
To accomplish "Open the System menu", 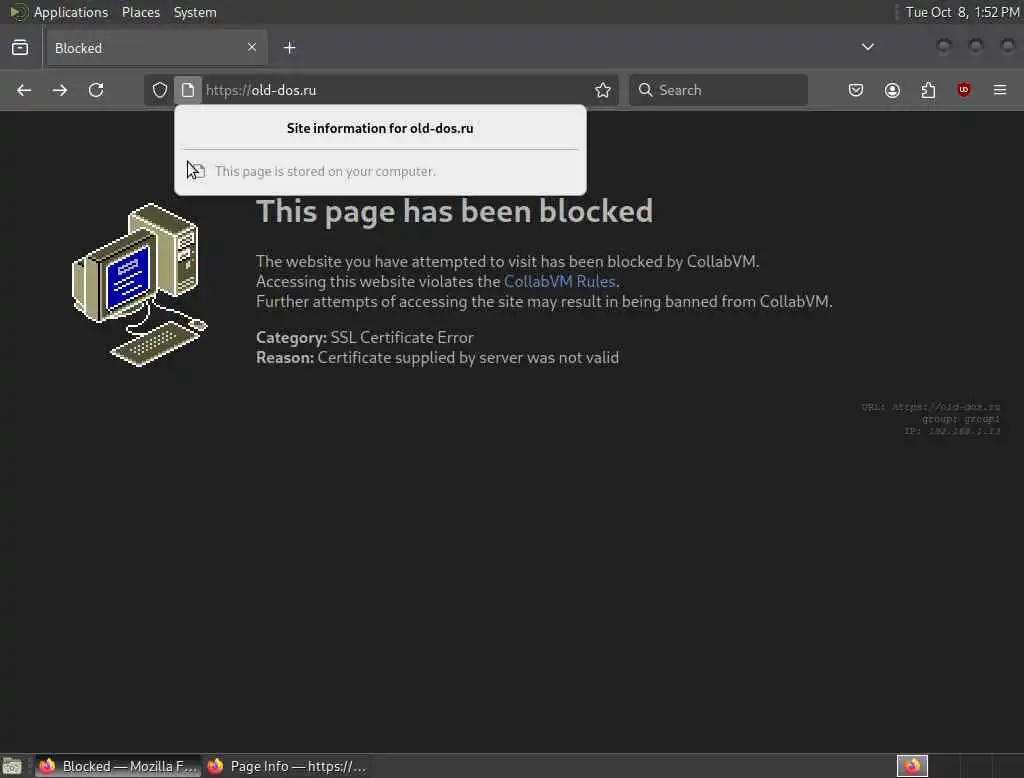I will [x=195, y=12].
